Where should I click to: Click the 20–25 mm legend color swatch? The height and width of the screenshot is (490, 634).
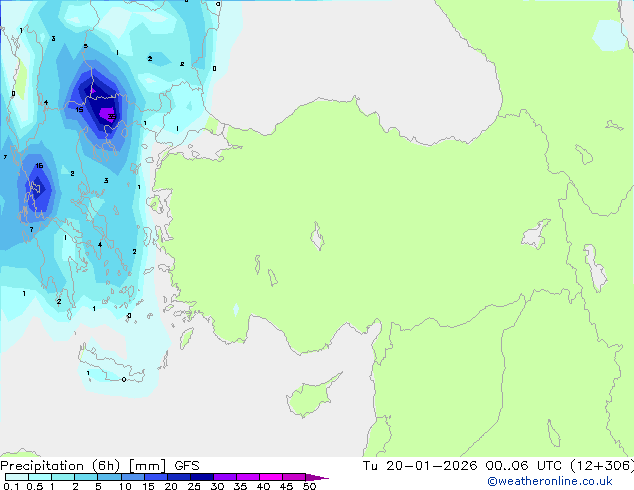point(178,477)
